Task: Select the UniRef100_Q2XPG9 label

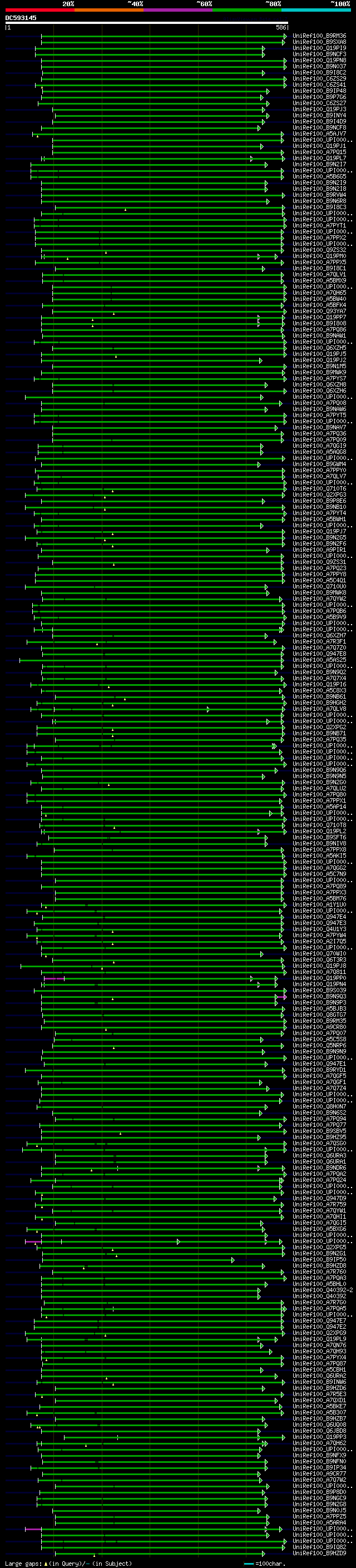Action: pyautogui.click(x=319, y=1333)
